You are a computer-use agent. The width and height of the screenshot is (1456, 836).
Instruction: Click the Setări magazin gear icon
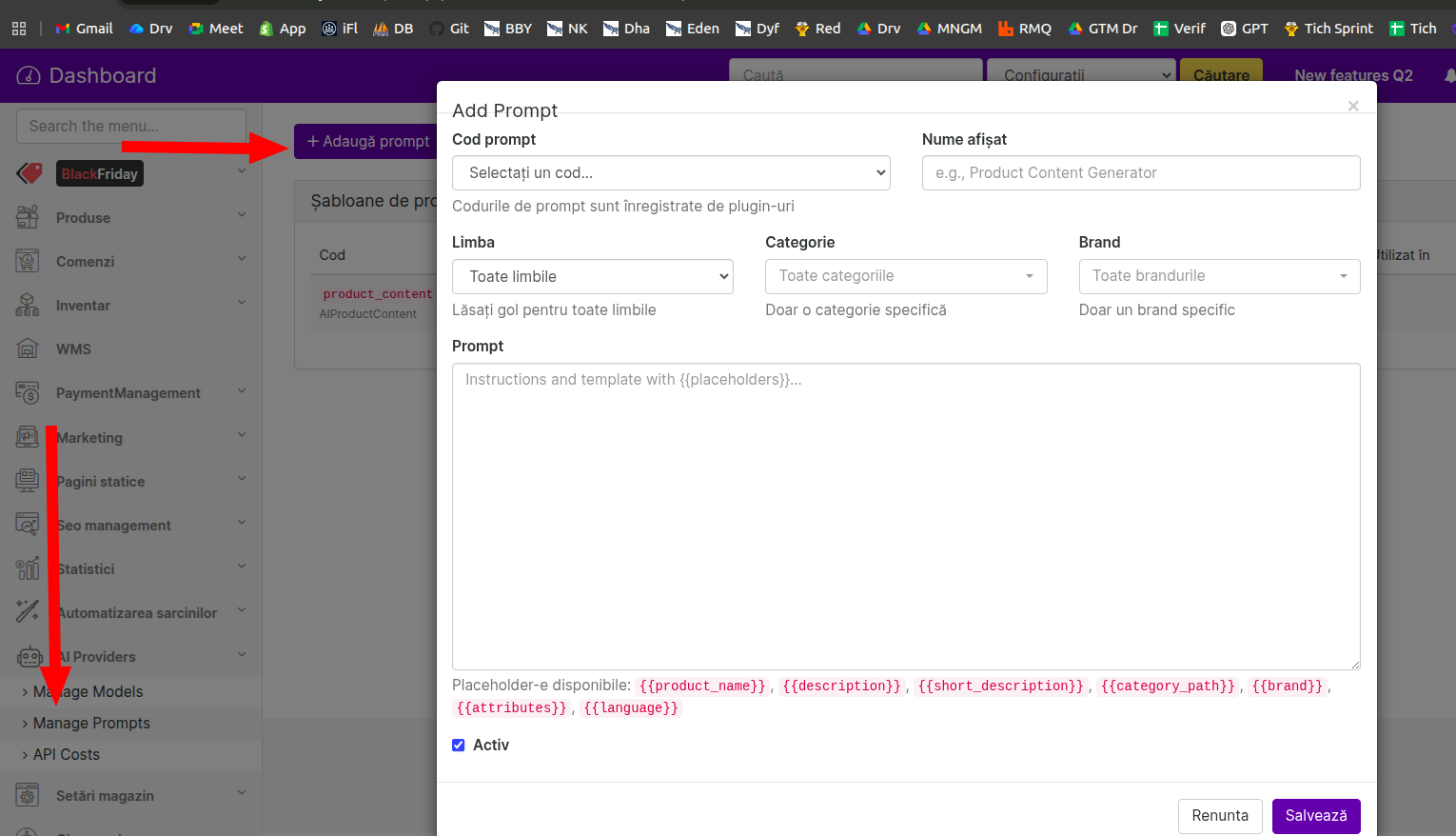[28, 795]
